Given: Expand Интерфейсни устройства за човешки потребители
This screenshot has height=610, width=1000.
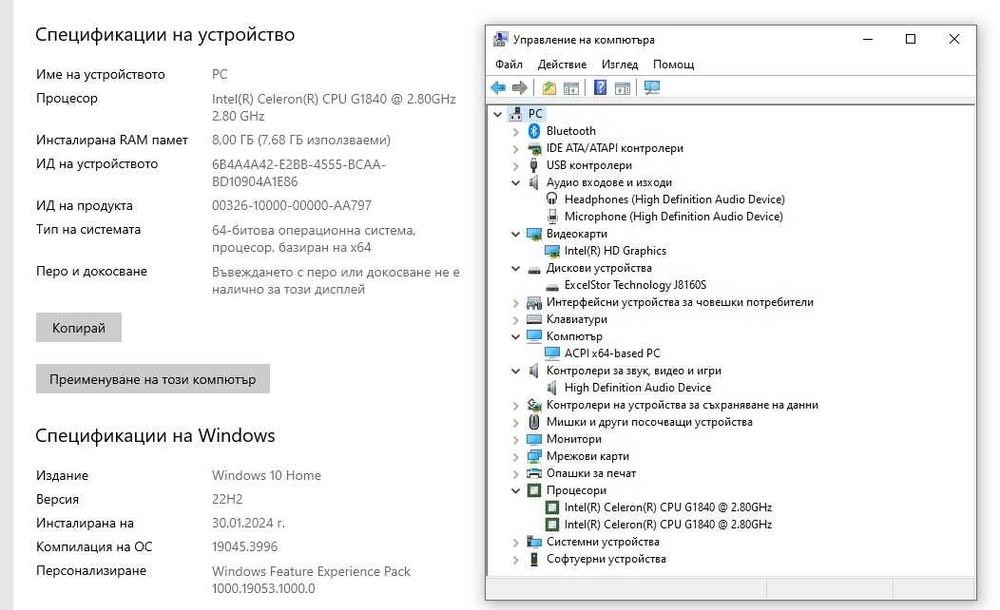Looking at the screenshot, I should point(516,302).
